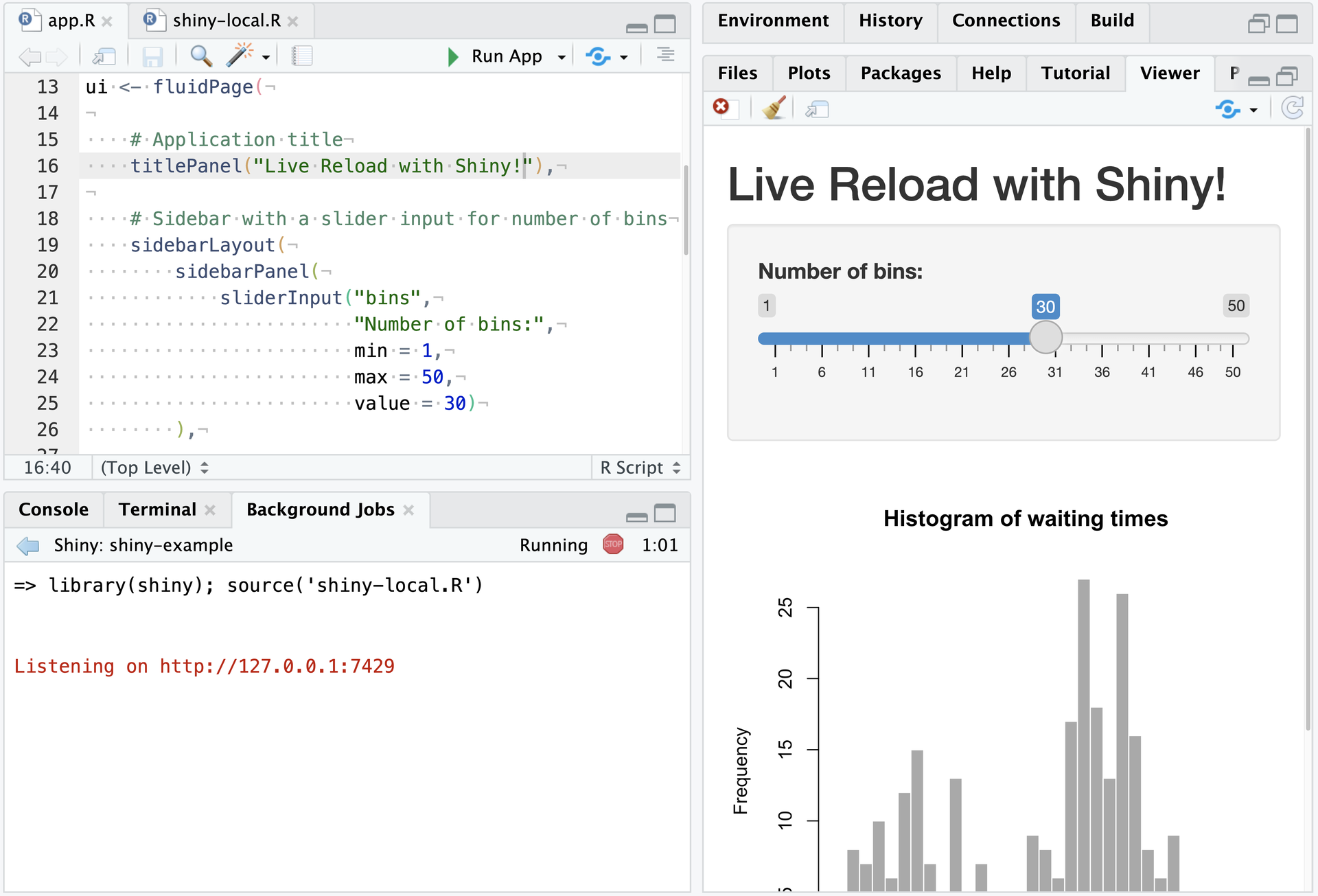Open Find/Replace magnifier icon

pos(200,56)
